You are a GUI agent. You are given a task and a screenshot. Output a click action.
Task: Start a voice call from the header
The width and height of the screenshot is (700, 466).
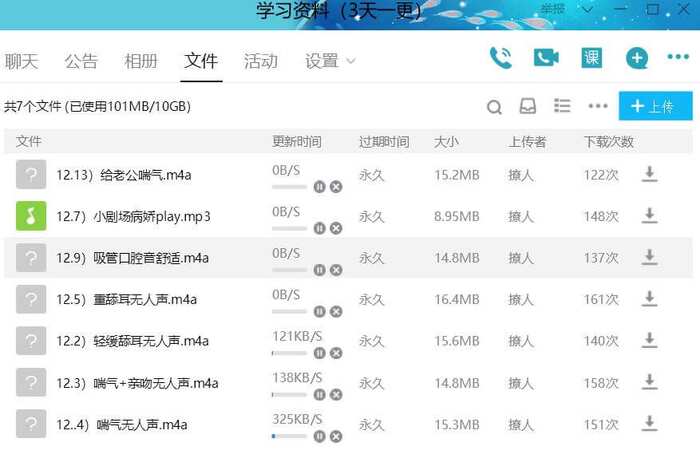pos(501,58)
